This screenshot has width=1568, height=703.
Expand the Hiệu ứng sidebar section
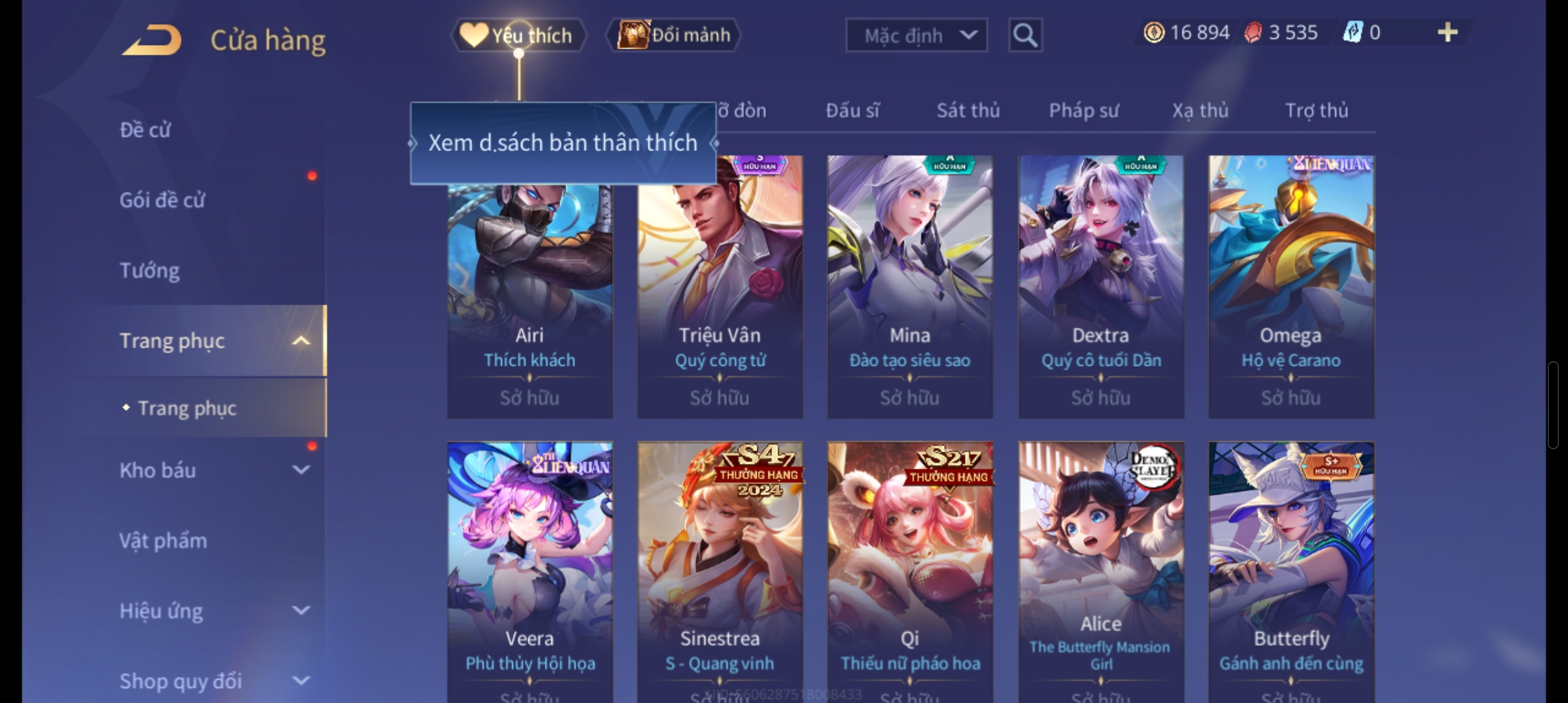coord(301,611)
